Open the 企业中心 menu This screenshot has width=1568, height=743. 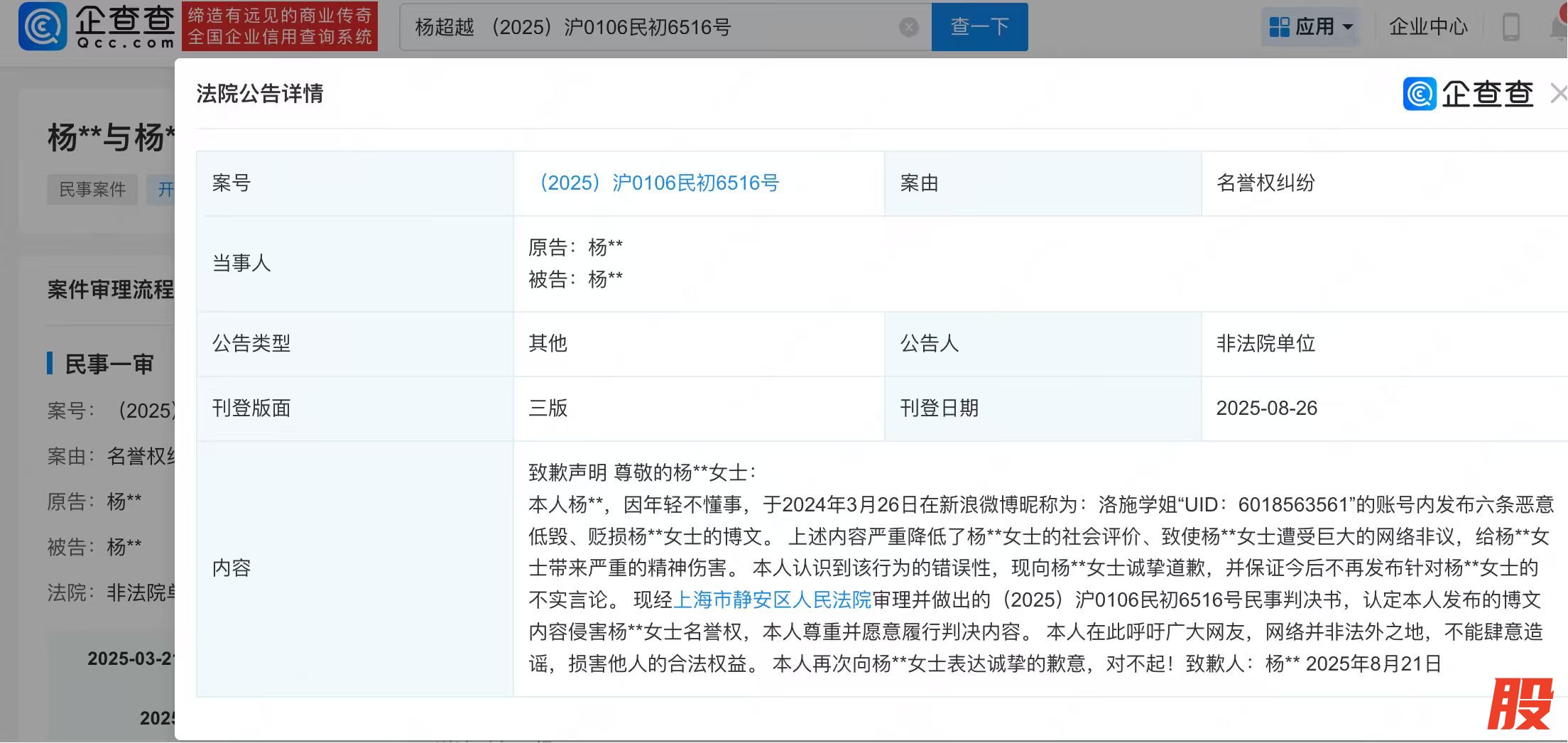1428,27
